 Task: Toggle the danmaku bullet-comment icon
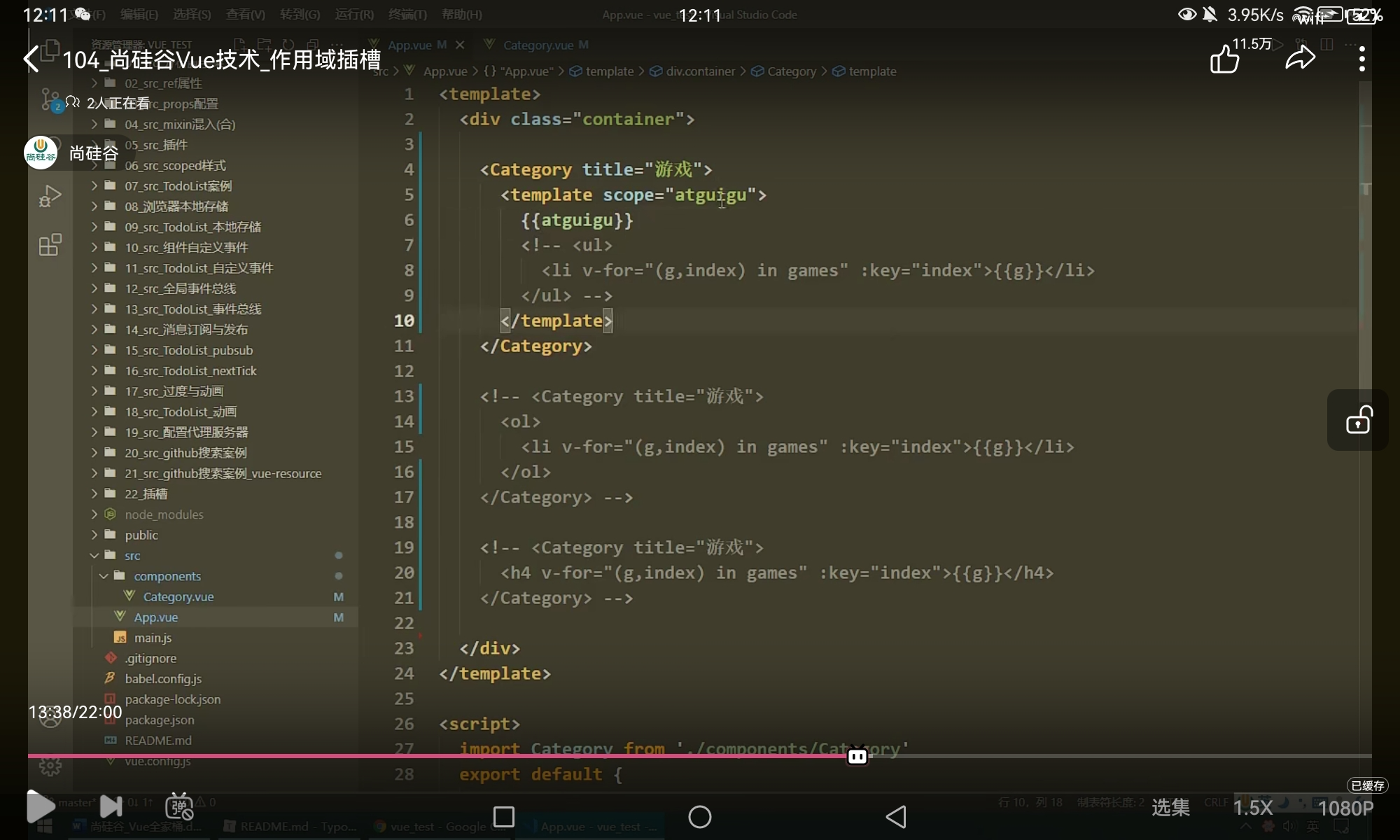pos(179,807)
